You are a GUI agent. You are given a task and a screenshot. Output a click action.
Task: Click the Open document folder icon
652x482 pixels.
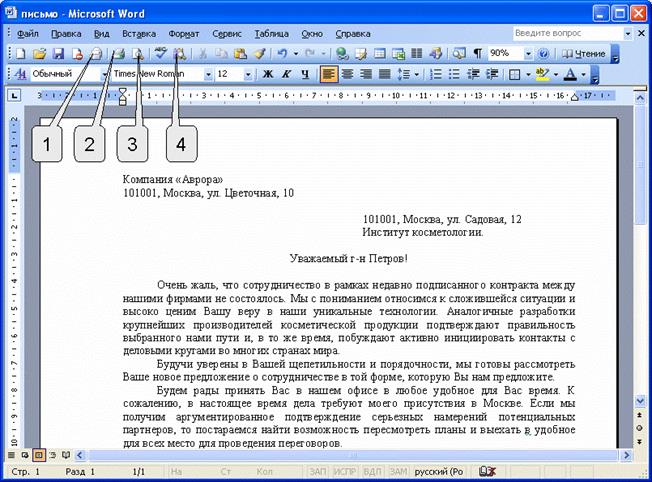(x=40, y=53)
